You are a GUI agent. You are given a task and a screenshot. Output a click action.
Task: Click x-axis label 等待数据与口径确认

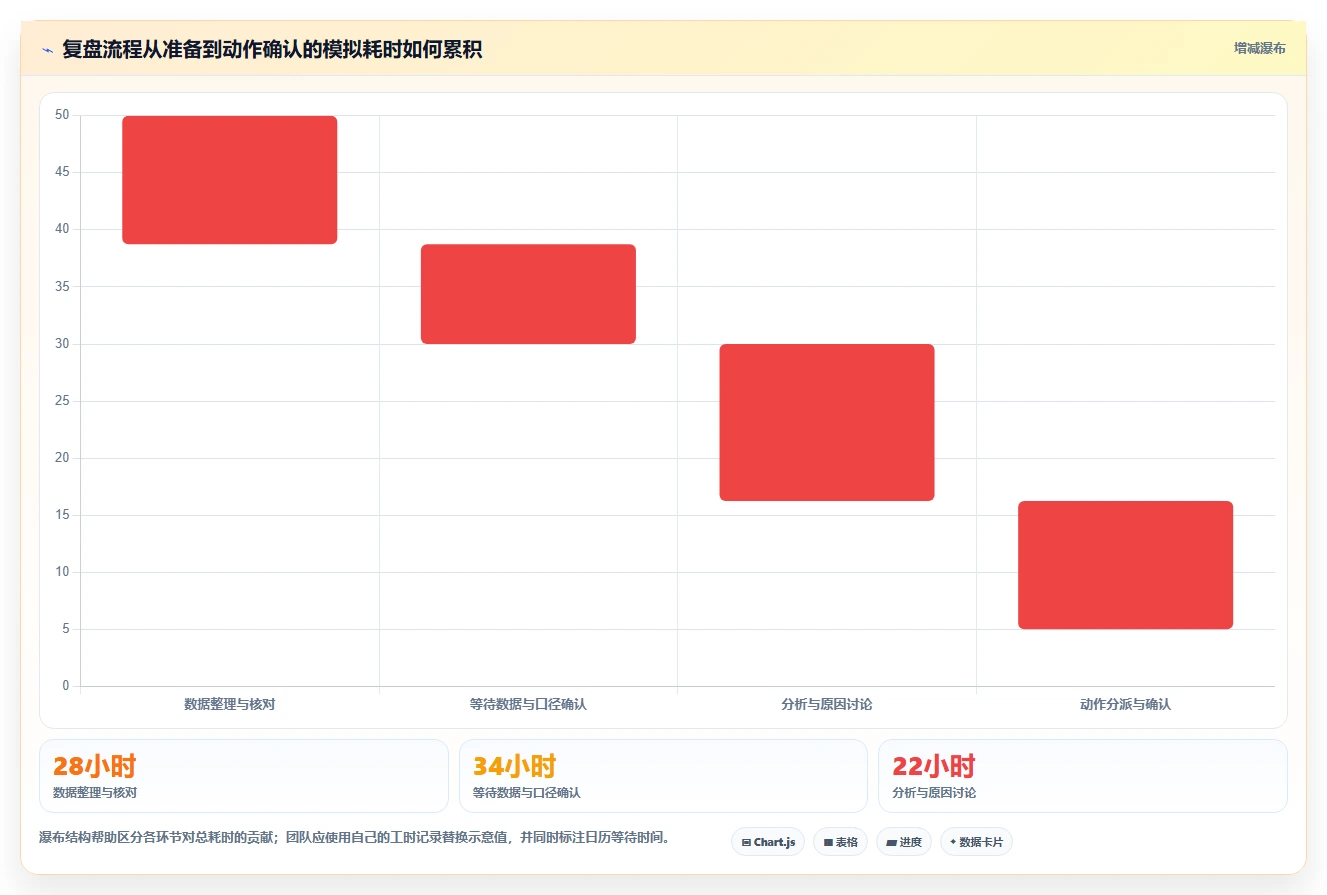click(x=528, y=704)
